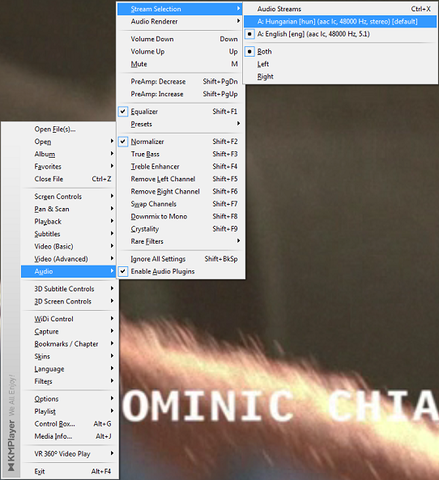Expand the Favorites submenu
Viewport: 439px width, 480px height.
pyautogui.click(x=68, y=166)
